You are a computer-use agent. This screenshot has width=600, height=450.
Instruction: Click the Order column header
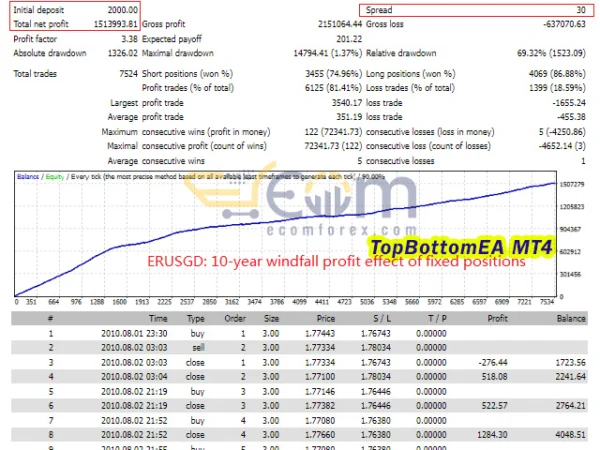[x=235, y=318]
